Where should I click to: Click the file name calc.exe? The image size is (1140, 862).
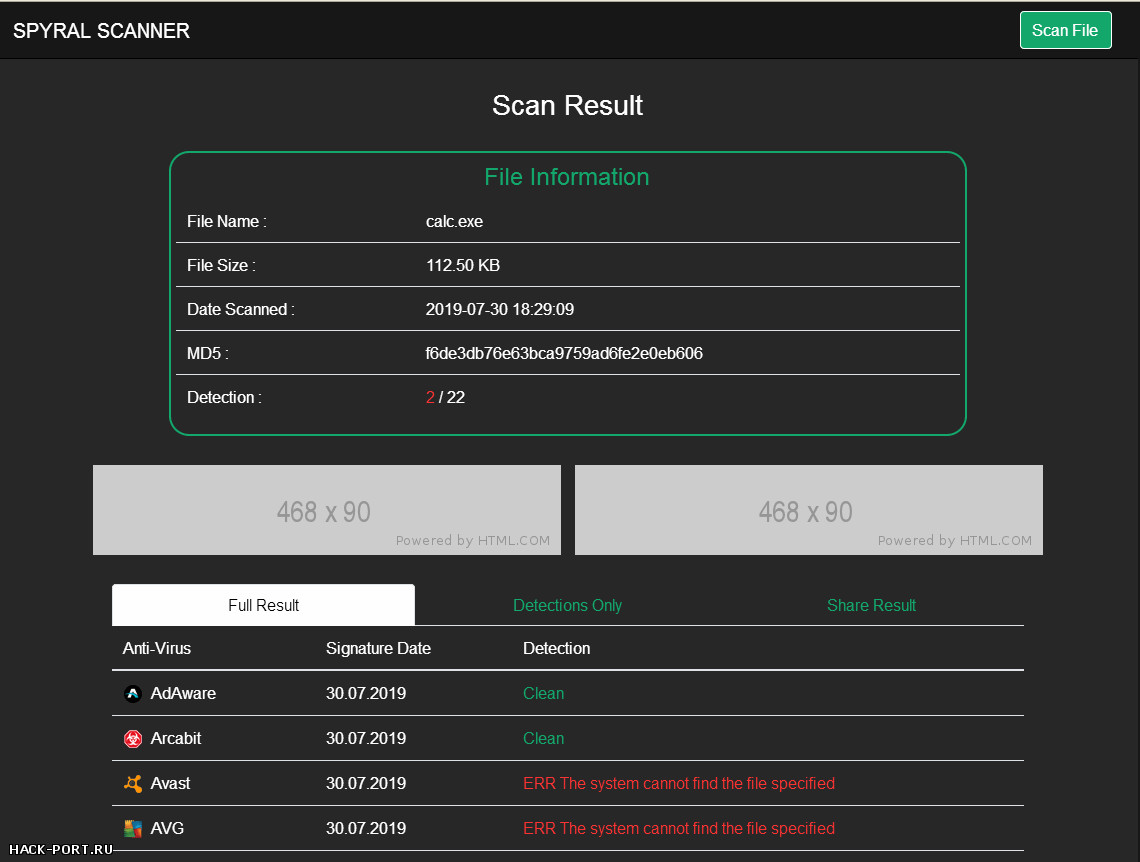click(454, 222)
